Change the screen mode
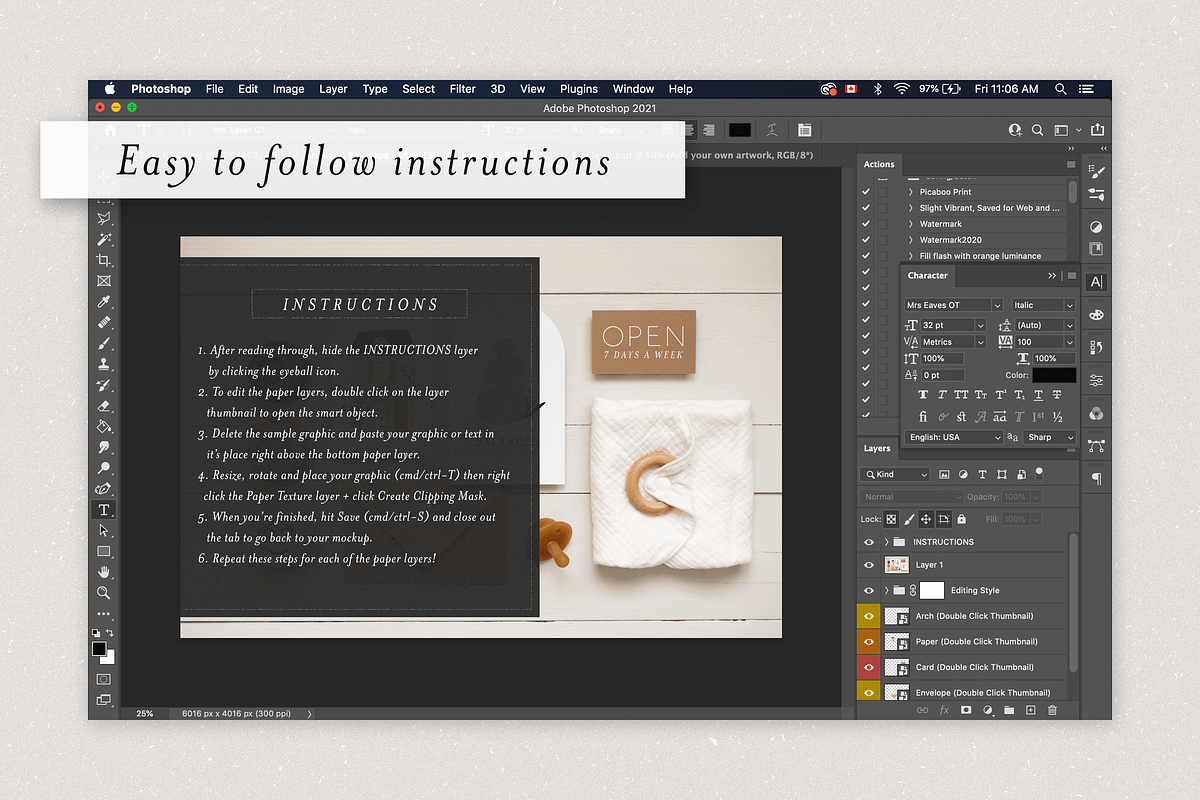1200x800 pixels. click(104, 701)
